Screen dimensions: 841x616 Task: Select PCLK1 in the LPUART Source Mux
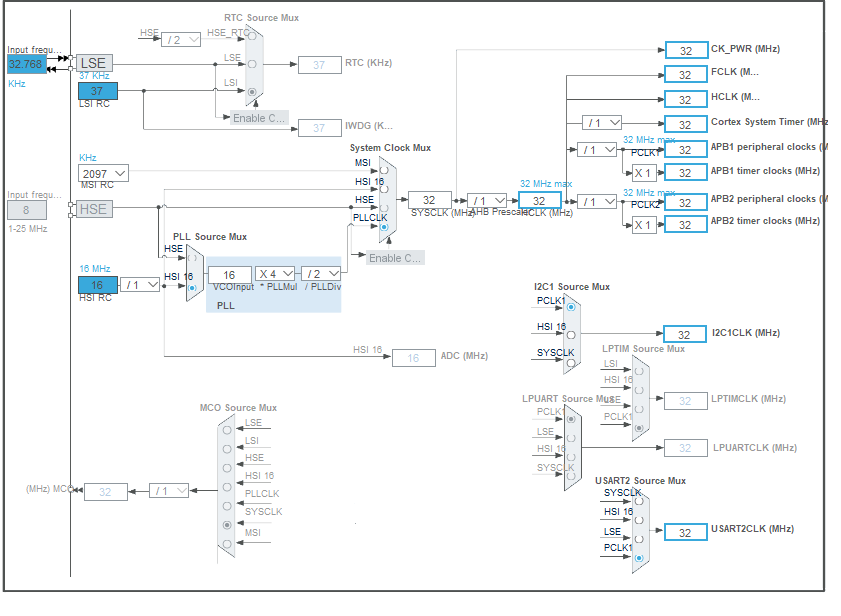[x=571, y=421]
